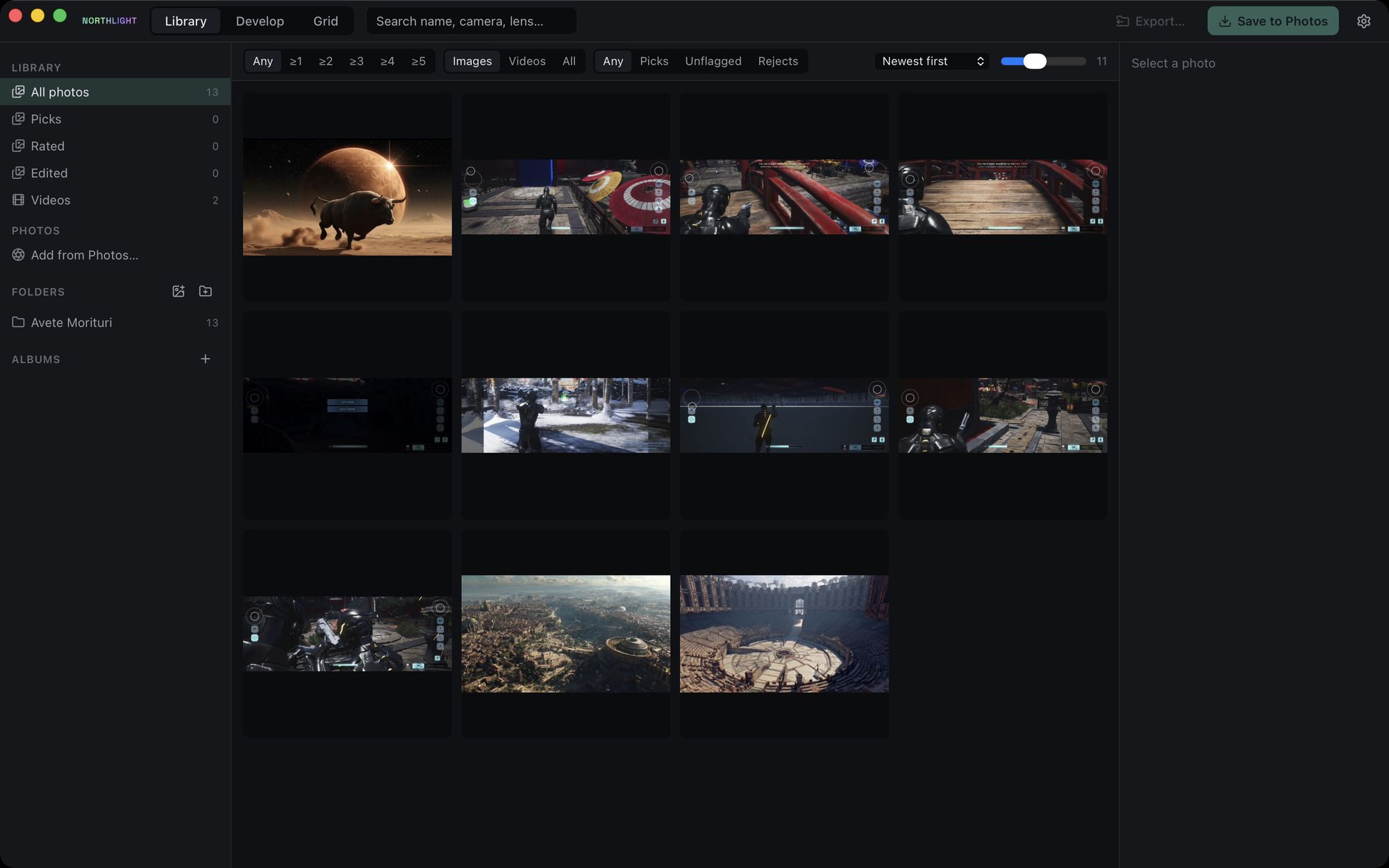
Task: Click the Videos film icon in sidebar
Action: click(19, 200)
